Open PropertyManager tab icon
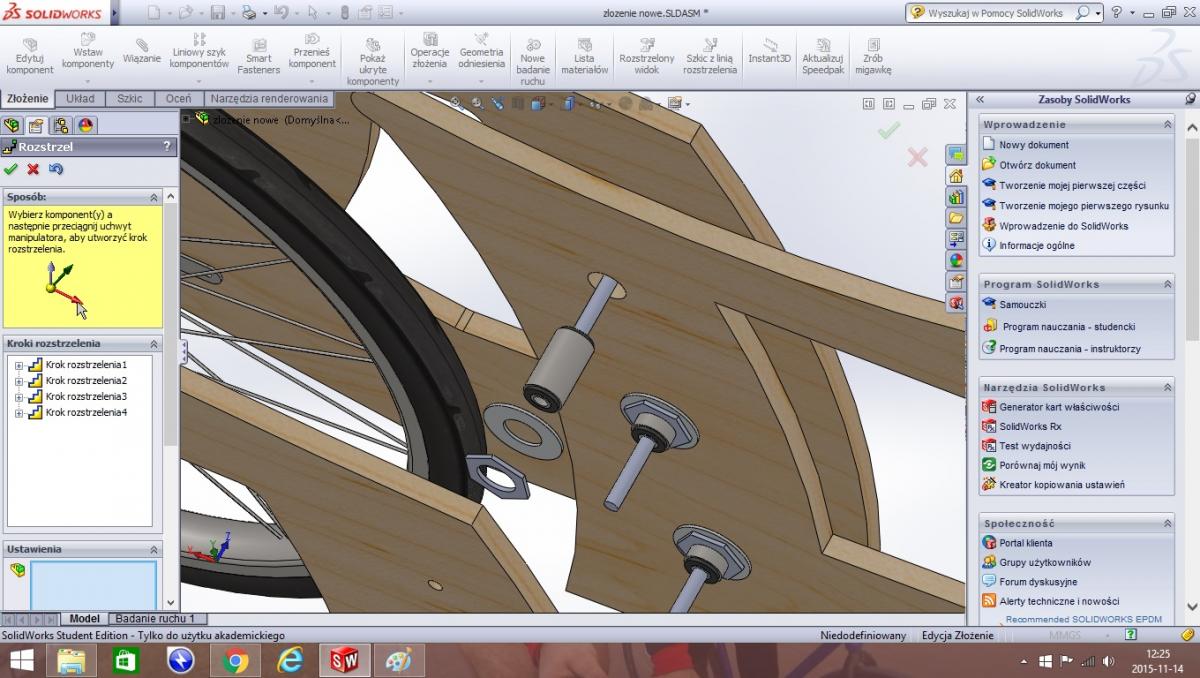 click(x=36, y=125)
